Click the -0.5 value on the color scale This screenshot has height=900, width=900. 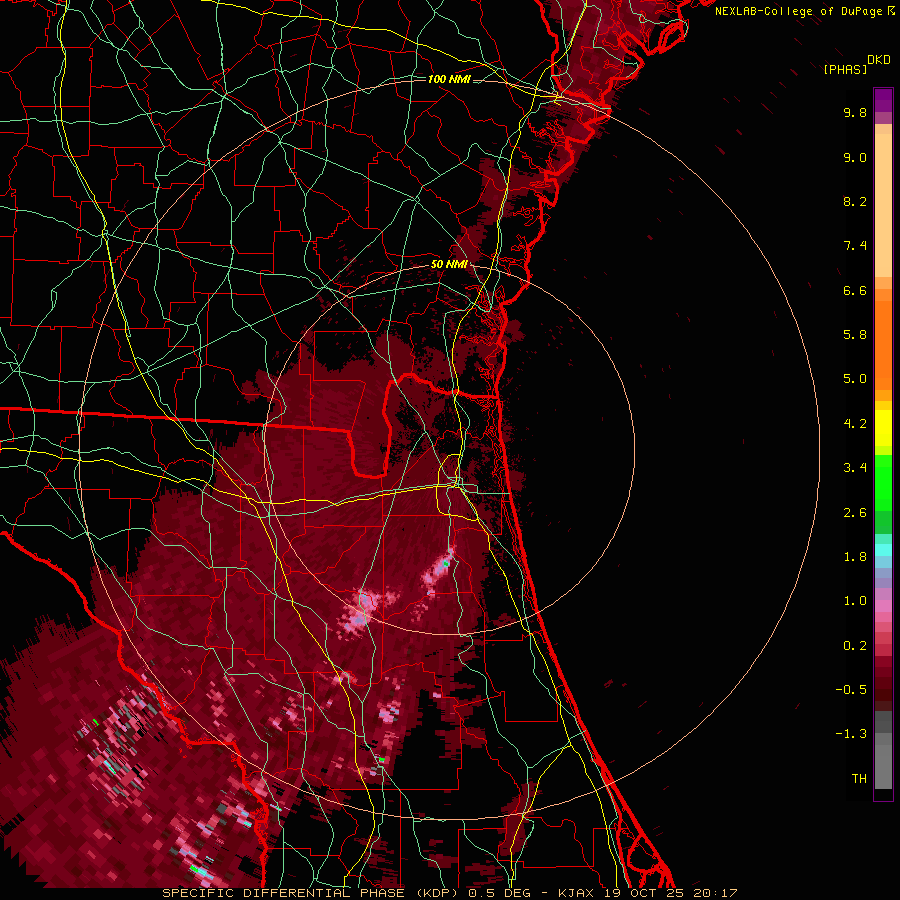851,690
